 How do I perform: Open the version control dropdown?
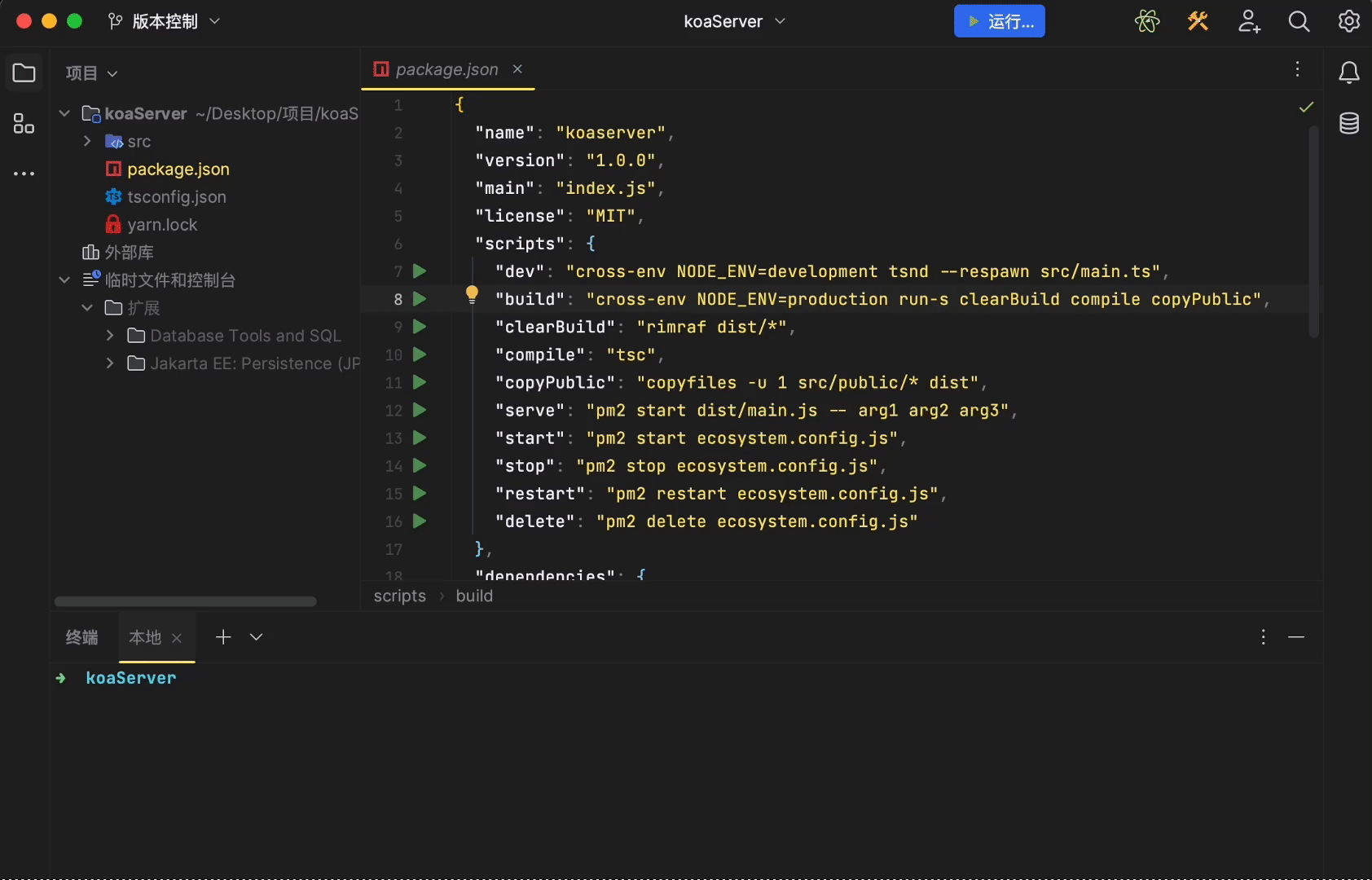coord(165,21)
